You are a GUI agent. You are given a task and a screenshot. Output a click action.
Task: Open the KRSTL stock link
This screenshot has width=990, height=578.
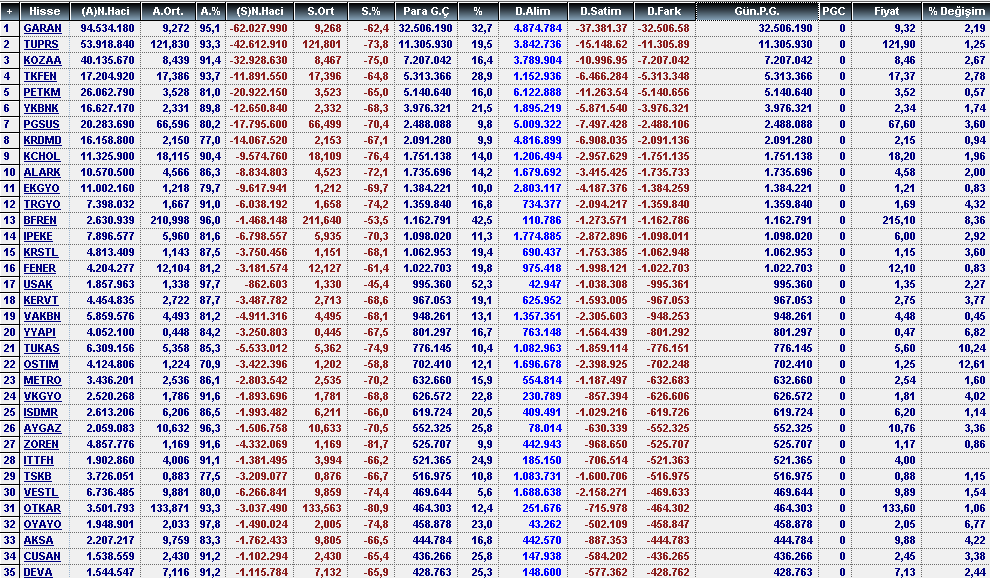click(x=40, y=252)
